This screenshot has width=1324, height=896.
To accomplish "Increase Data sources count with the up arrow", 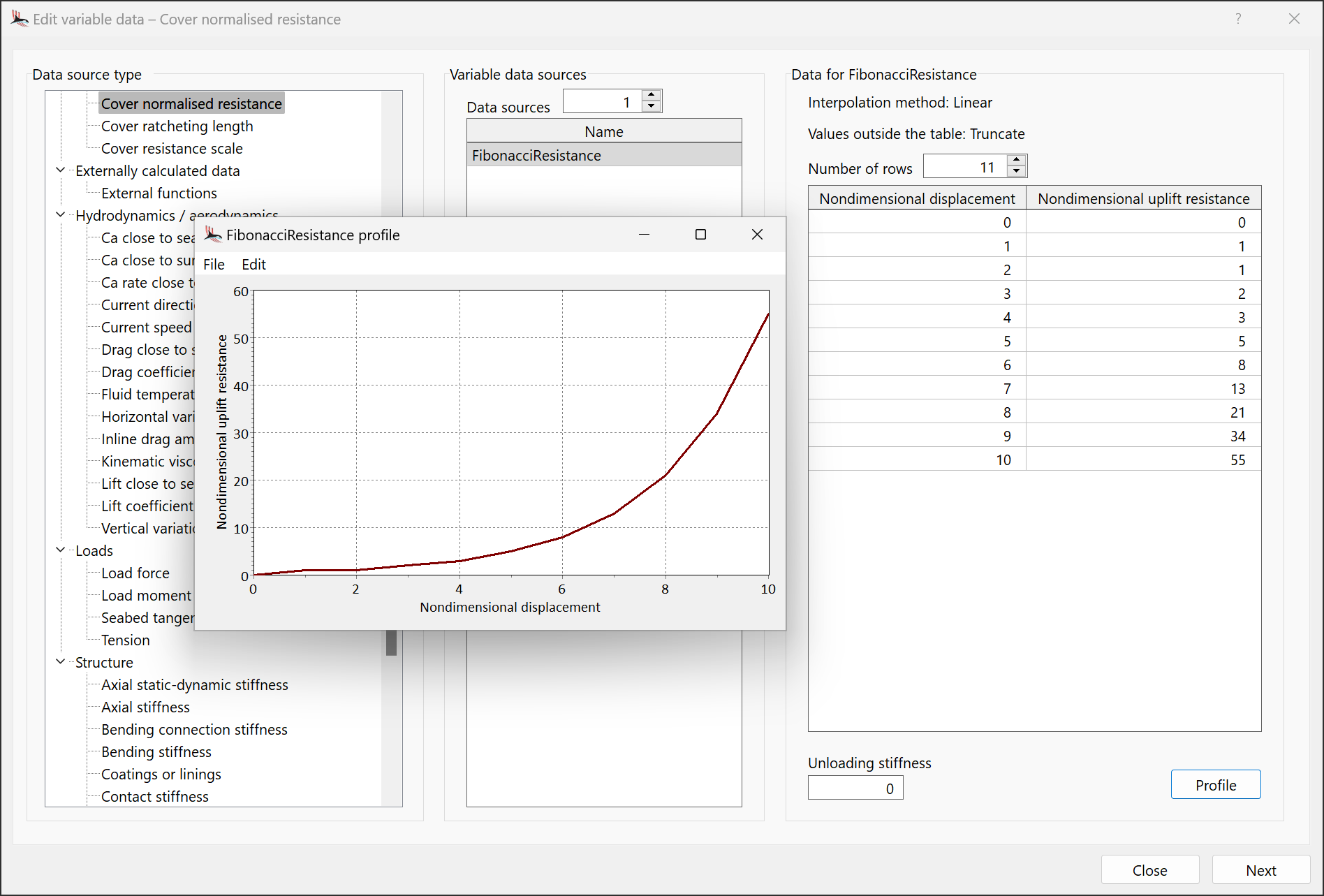I will pos(651,95).
